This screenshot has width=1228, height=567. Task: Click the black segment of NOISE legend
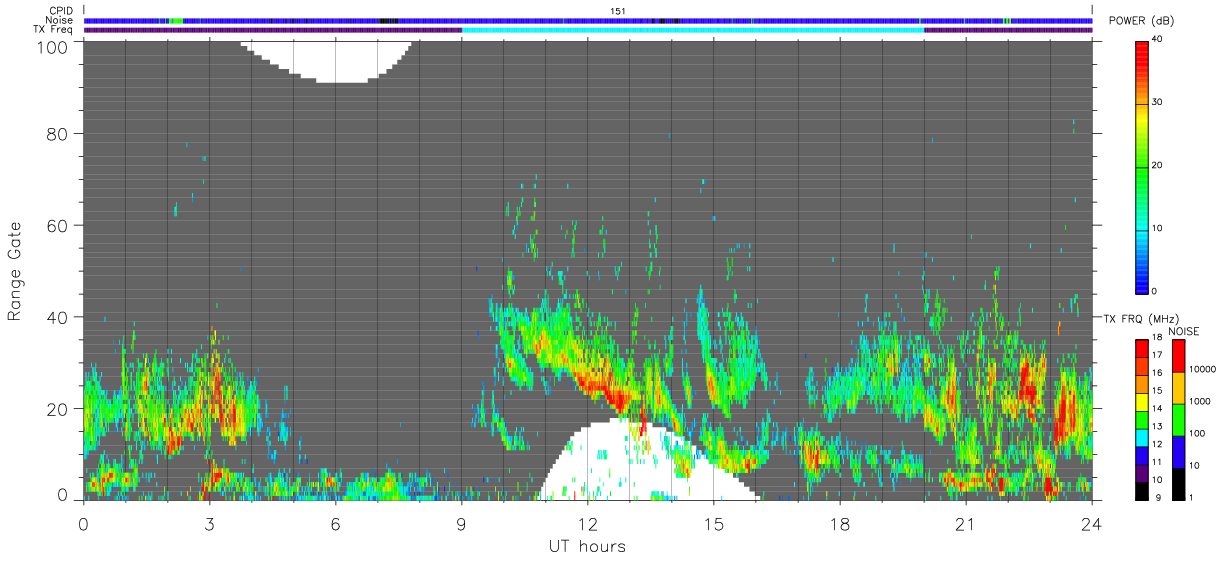point(1179,483)
